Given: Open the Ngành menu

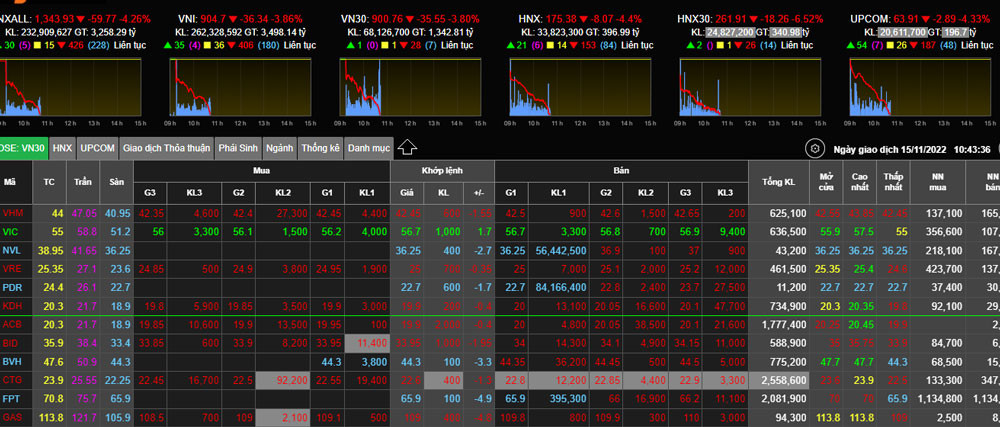Looking at the screenshot, I should 280,148.
